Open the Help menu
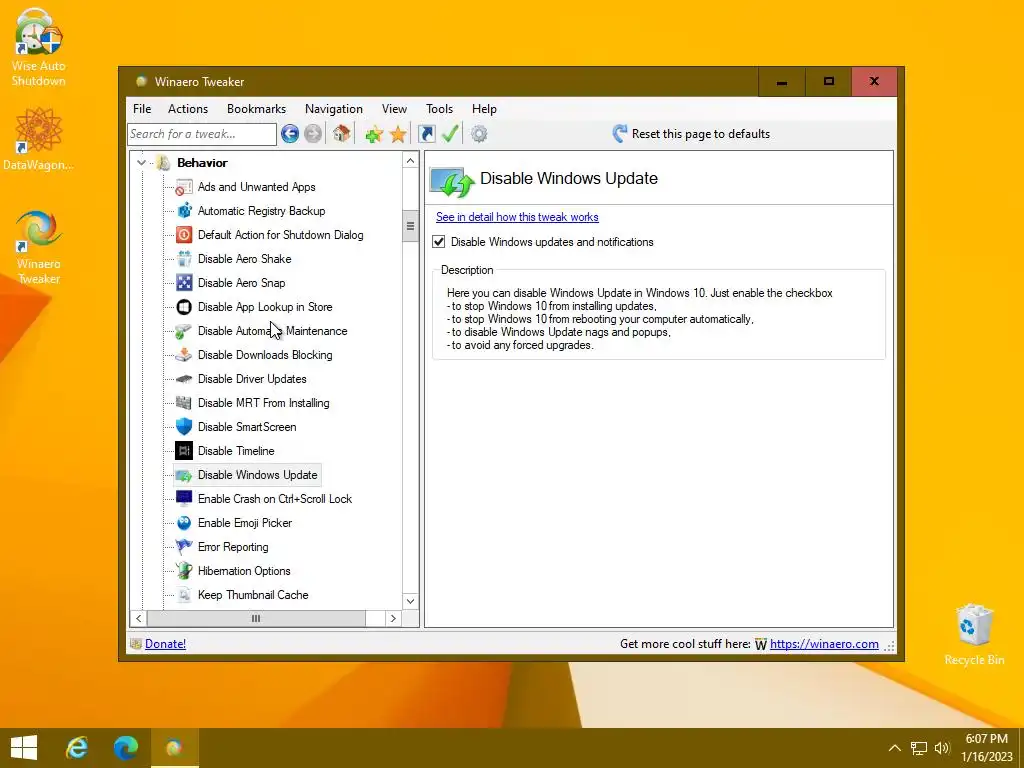This screenshot has width=1024, height=768. [484, 109]
